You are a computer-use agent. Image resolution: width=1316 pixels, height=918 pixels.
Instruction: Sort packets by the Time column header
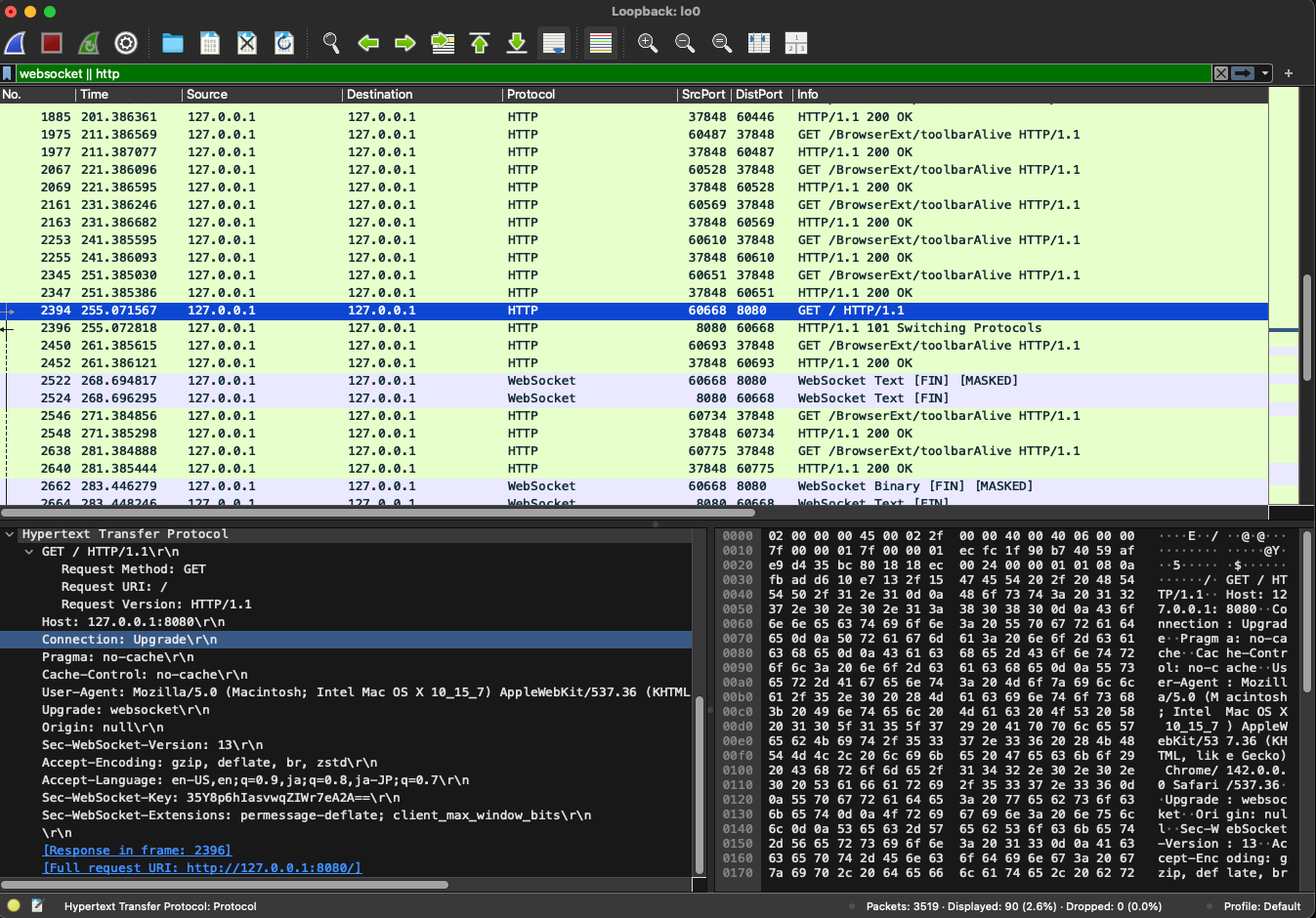tap(95, 95)
